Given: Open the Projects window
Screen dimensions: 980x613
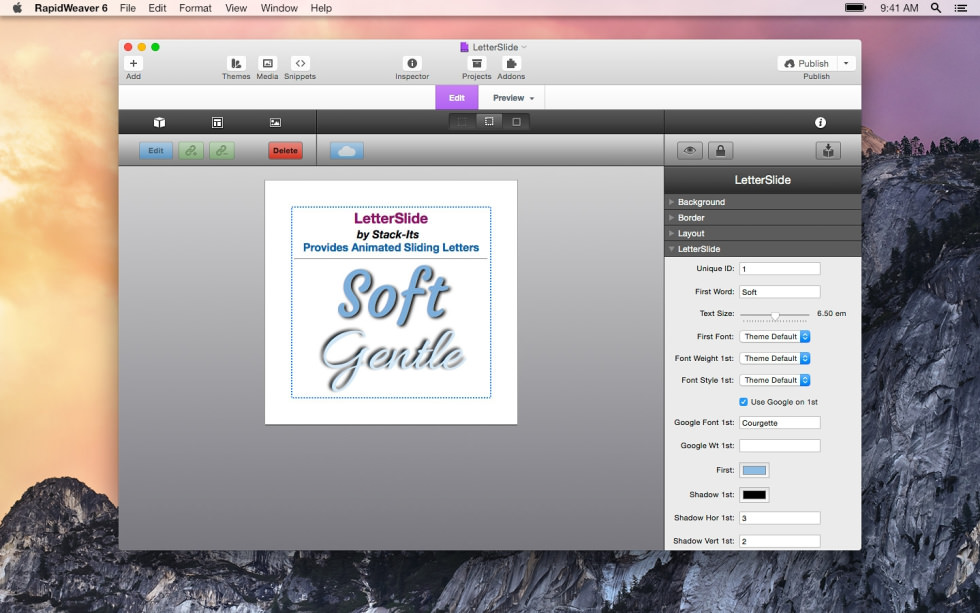Looking at the screenshot, I should 476,63.
